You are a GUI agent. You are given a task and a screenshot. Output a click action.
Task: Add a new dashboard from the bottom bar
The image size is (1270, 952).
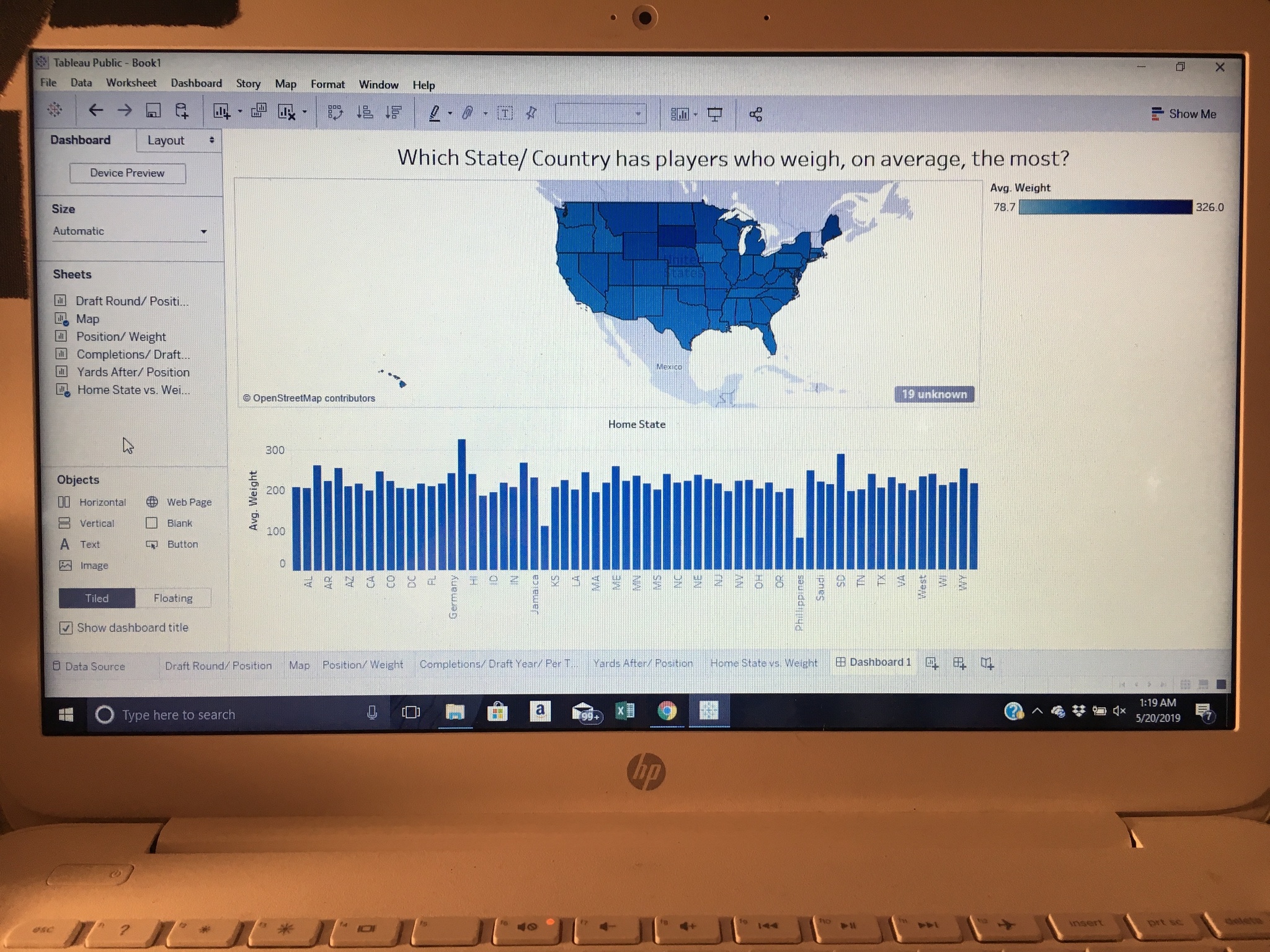959,663
